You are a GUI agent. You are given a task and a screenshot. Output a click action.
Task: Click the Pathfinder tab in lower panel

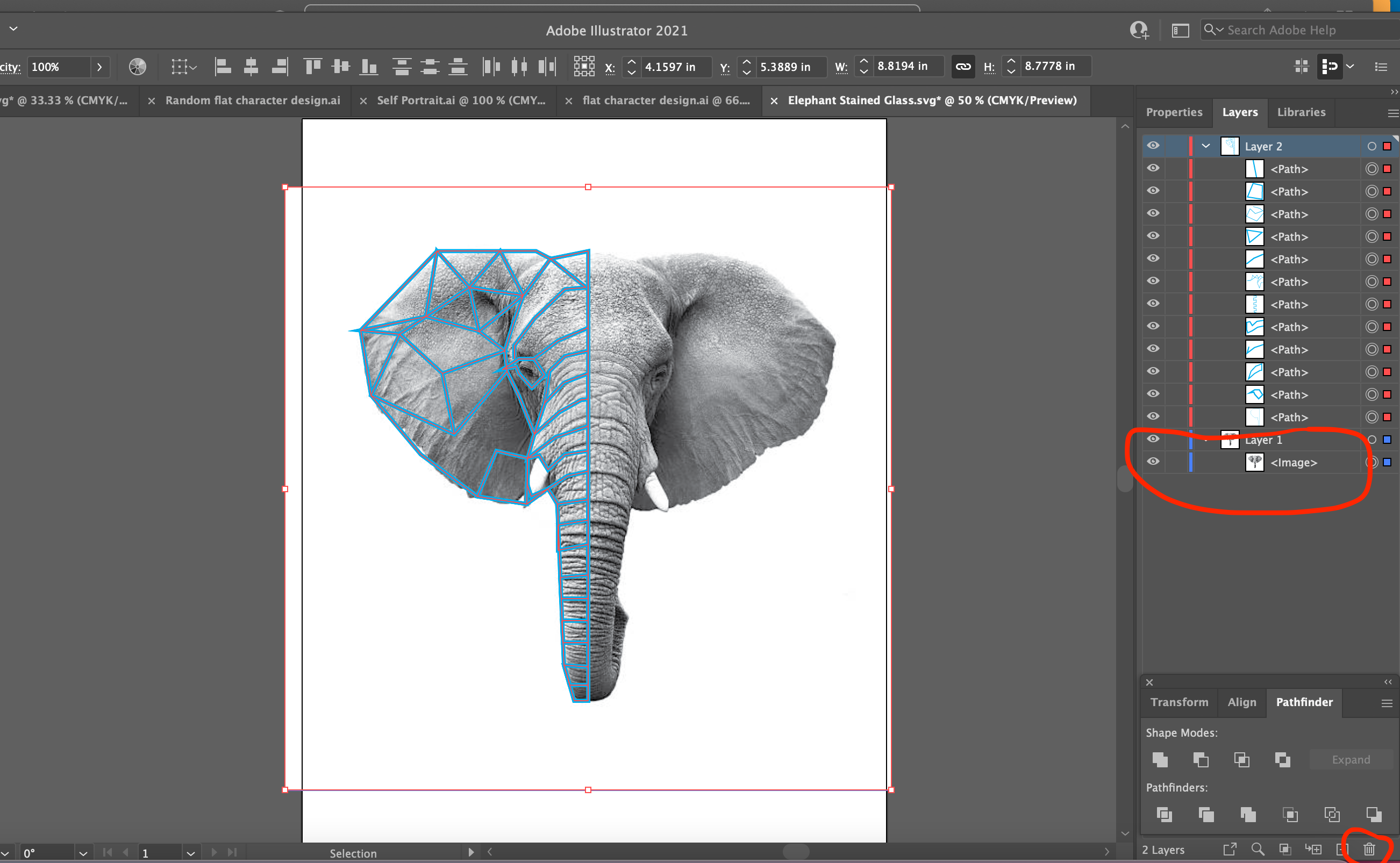(1304, 702)
